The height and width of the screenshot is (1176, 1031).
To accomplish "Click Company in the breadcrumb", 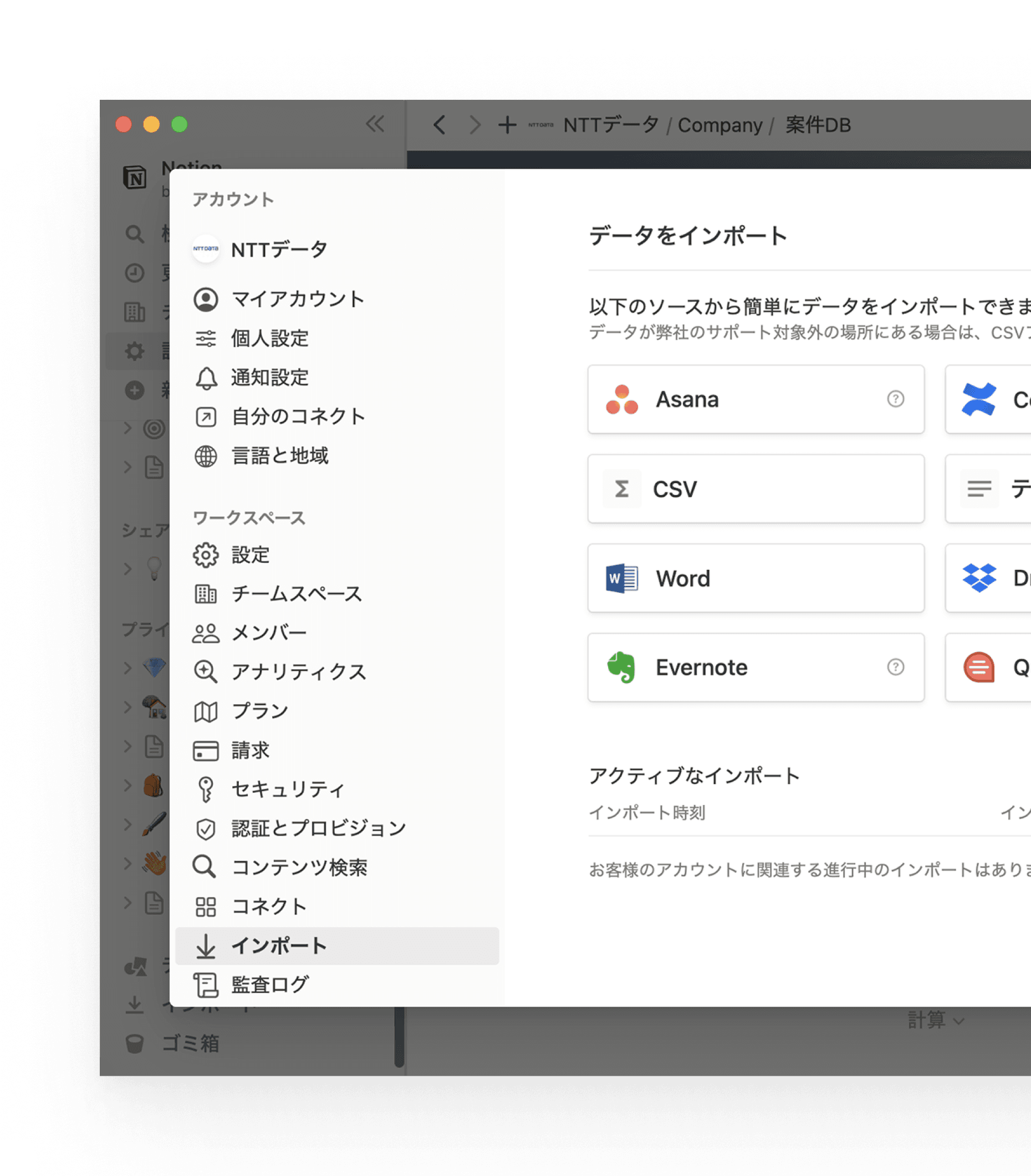I will click(x=719, y=125).
